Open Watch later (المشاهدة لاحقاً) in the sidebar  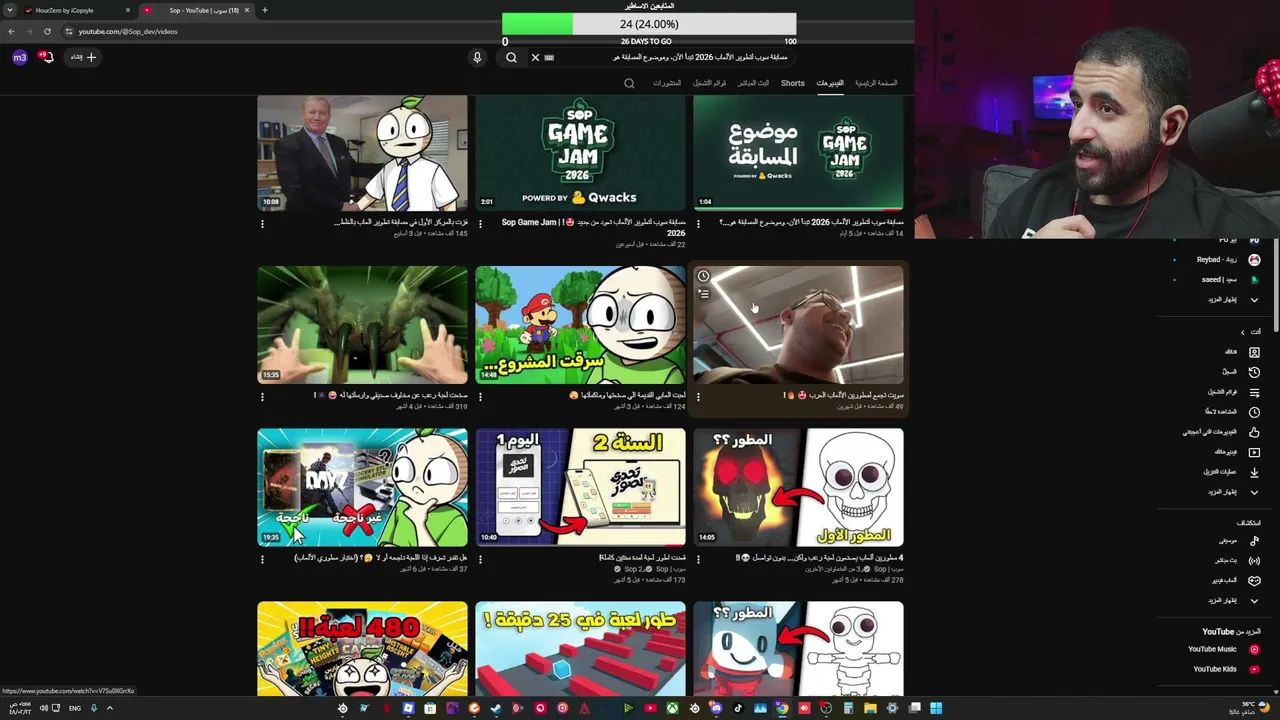pos(1232,412)
